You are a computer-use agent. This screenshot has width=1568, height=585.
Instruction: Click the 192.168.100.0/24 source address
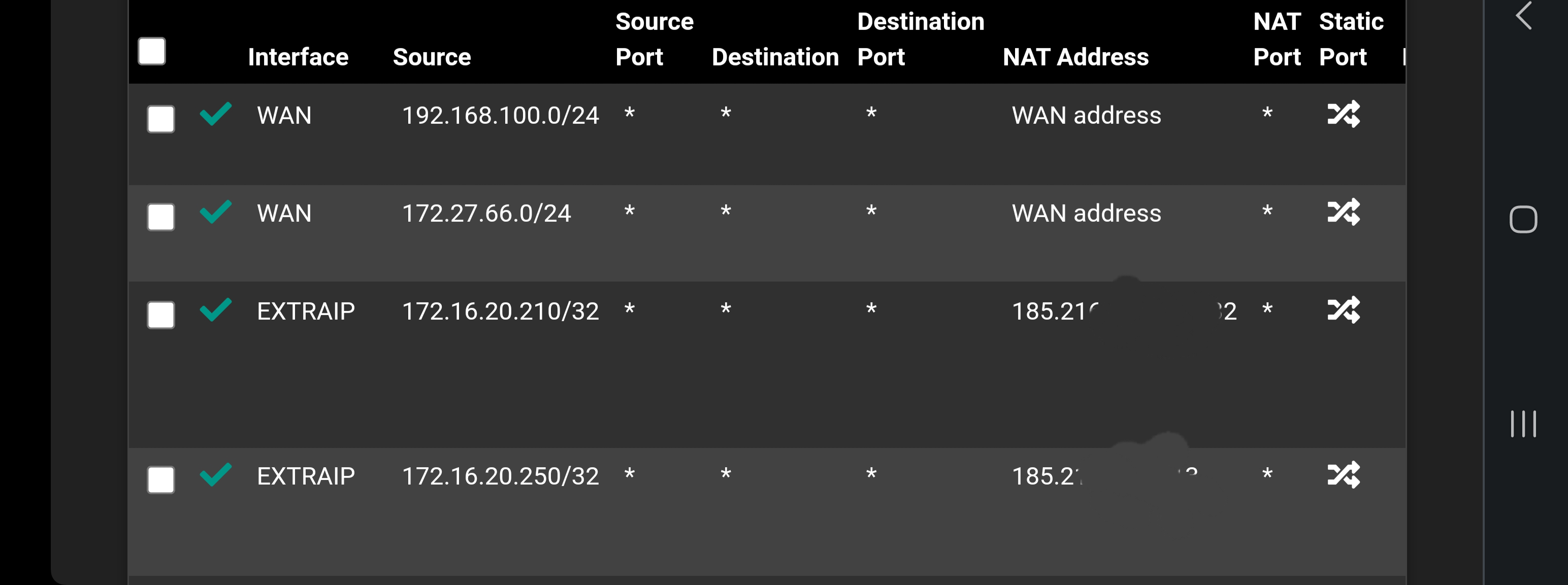(500, 115)
